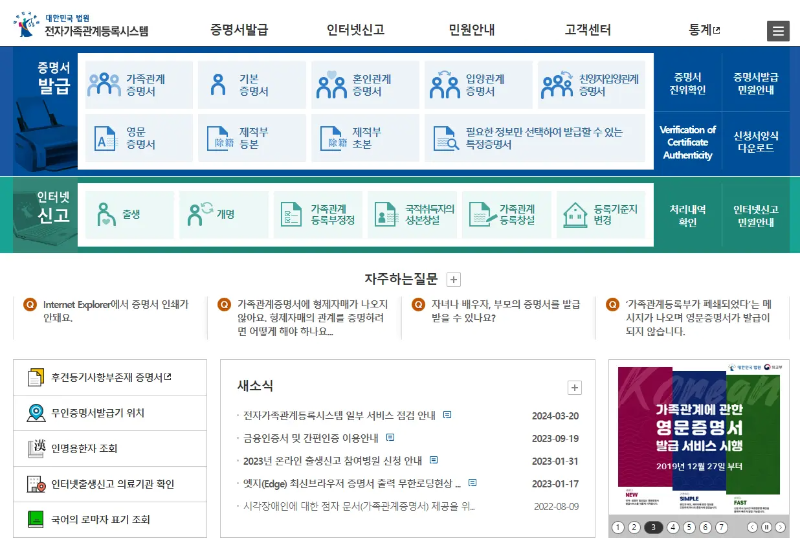Open 2023년 온라인 출생신고 참여병원 notice
Image resolution: width=800 pixels, height=546 pixels.
point(332,461)
